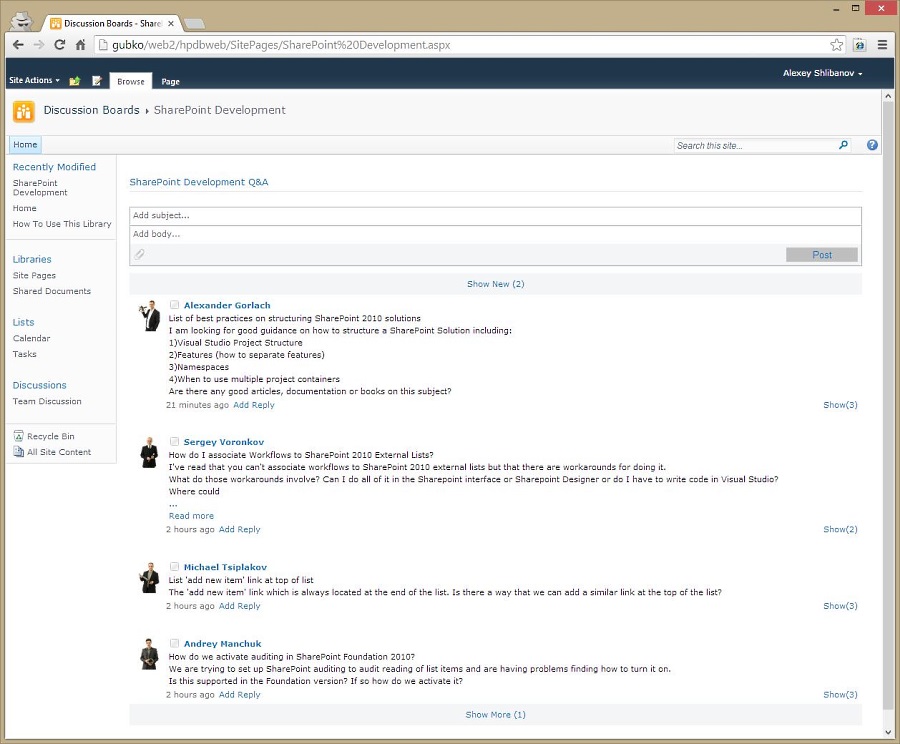This screenshot has width=900, height=744.
Task: Add Reply to Alexander Gorlach's post
Action: point(254,405)
